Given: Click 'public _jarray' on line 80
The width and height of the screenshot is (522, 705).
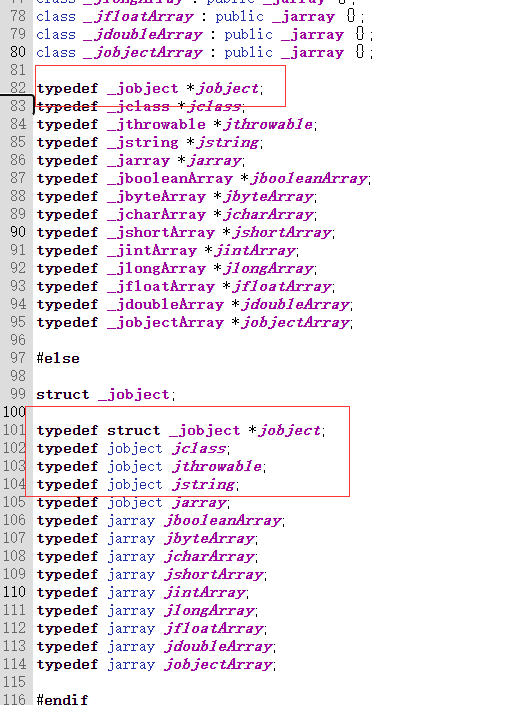Looking at the screenshot, I should coord(284,53).
